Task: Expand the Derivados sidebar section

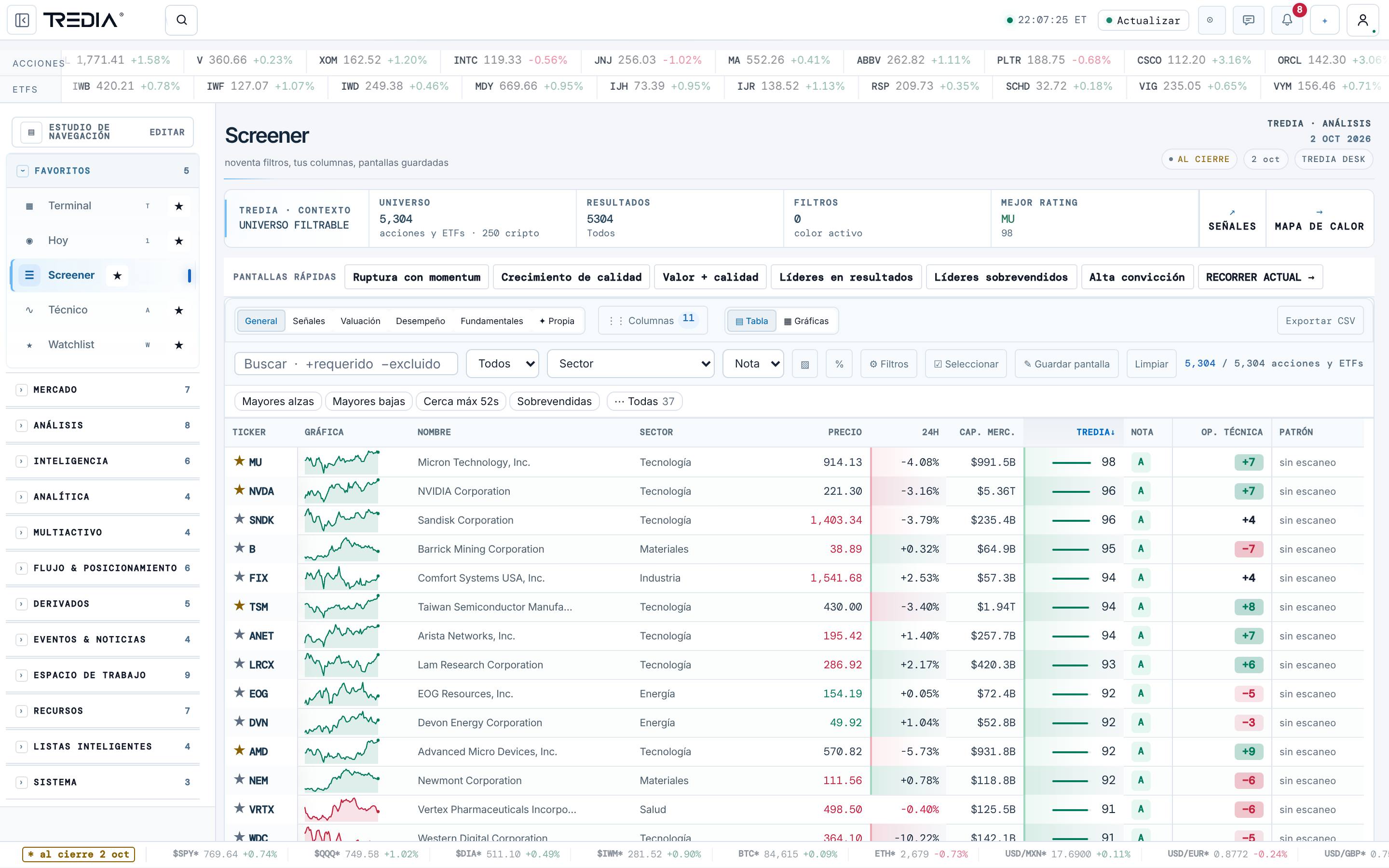Action: point(103,604)
